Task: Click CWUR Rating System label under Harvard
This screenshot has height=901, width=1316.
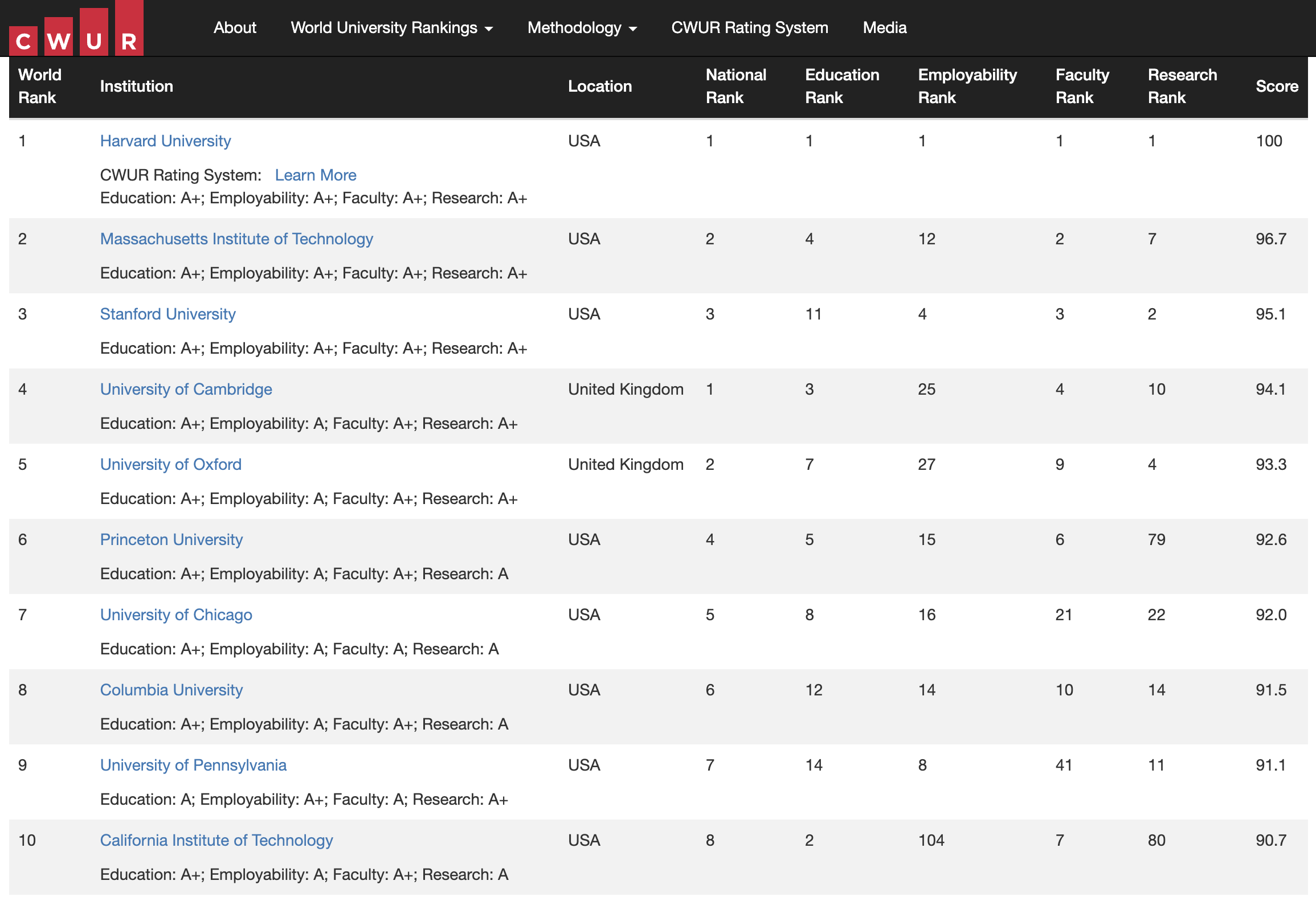Action: point(181,175)
